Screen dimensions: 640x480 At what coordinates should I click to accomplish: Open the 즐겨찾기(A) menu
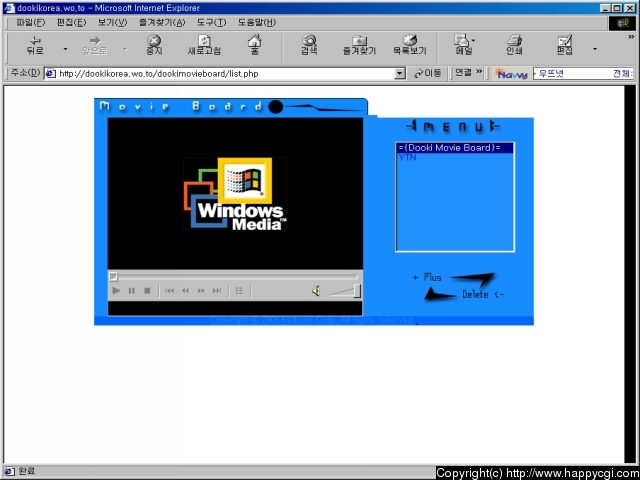[x=162, y=22]
